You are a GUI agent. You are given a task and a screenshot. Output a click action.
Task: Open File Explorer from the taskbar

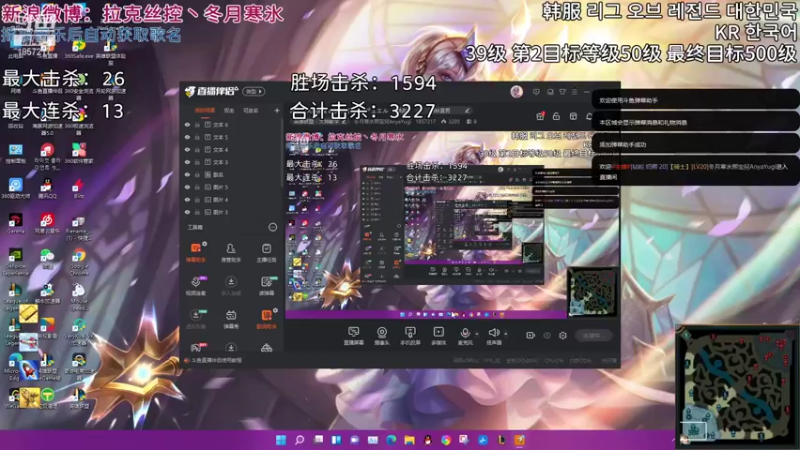pos(410,440)
